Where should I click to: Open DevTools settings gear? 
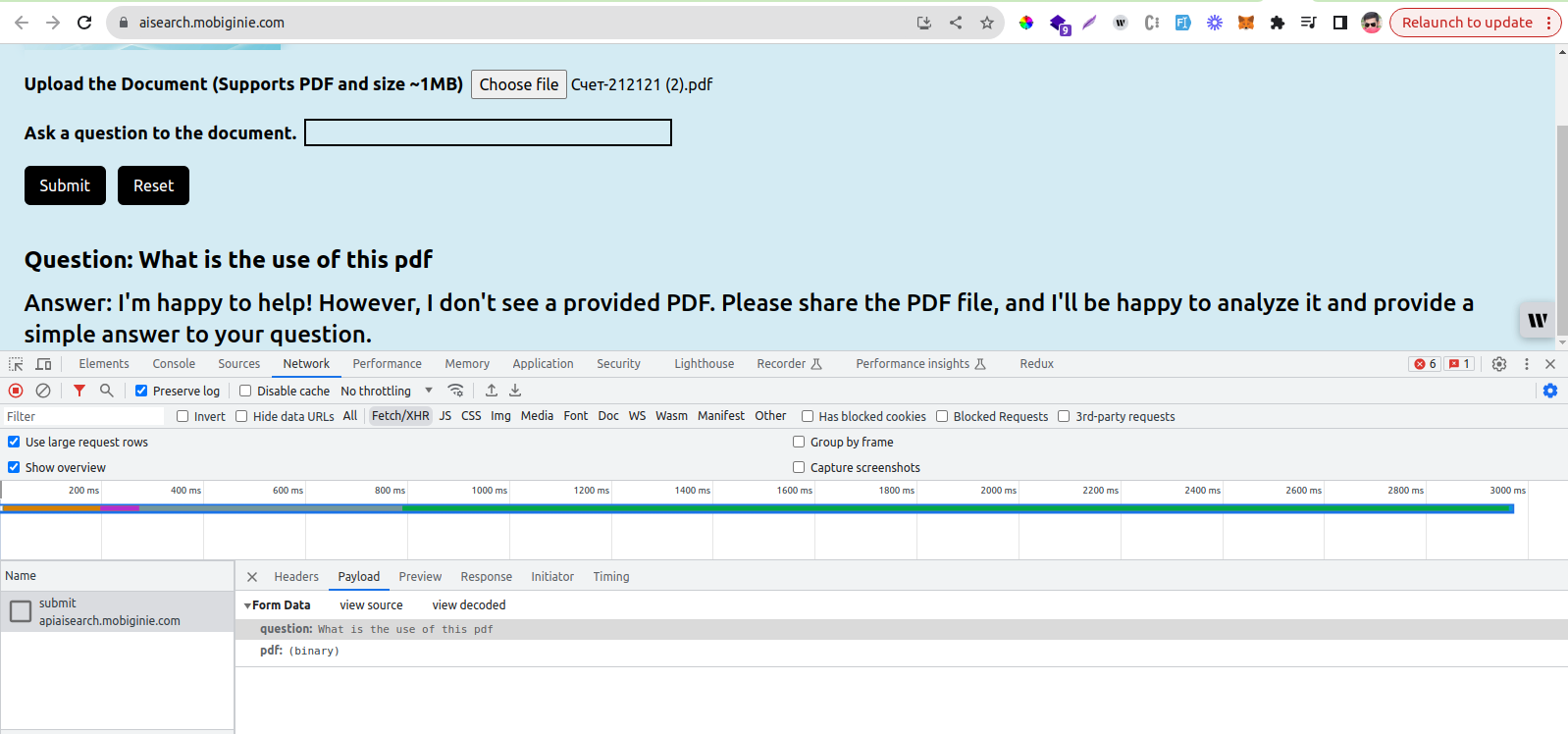(x=1499, y=364)
